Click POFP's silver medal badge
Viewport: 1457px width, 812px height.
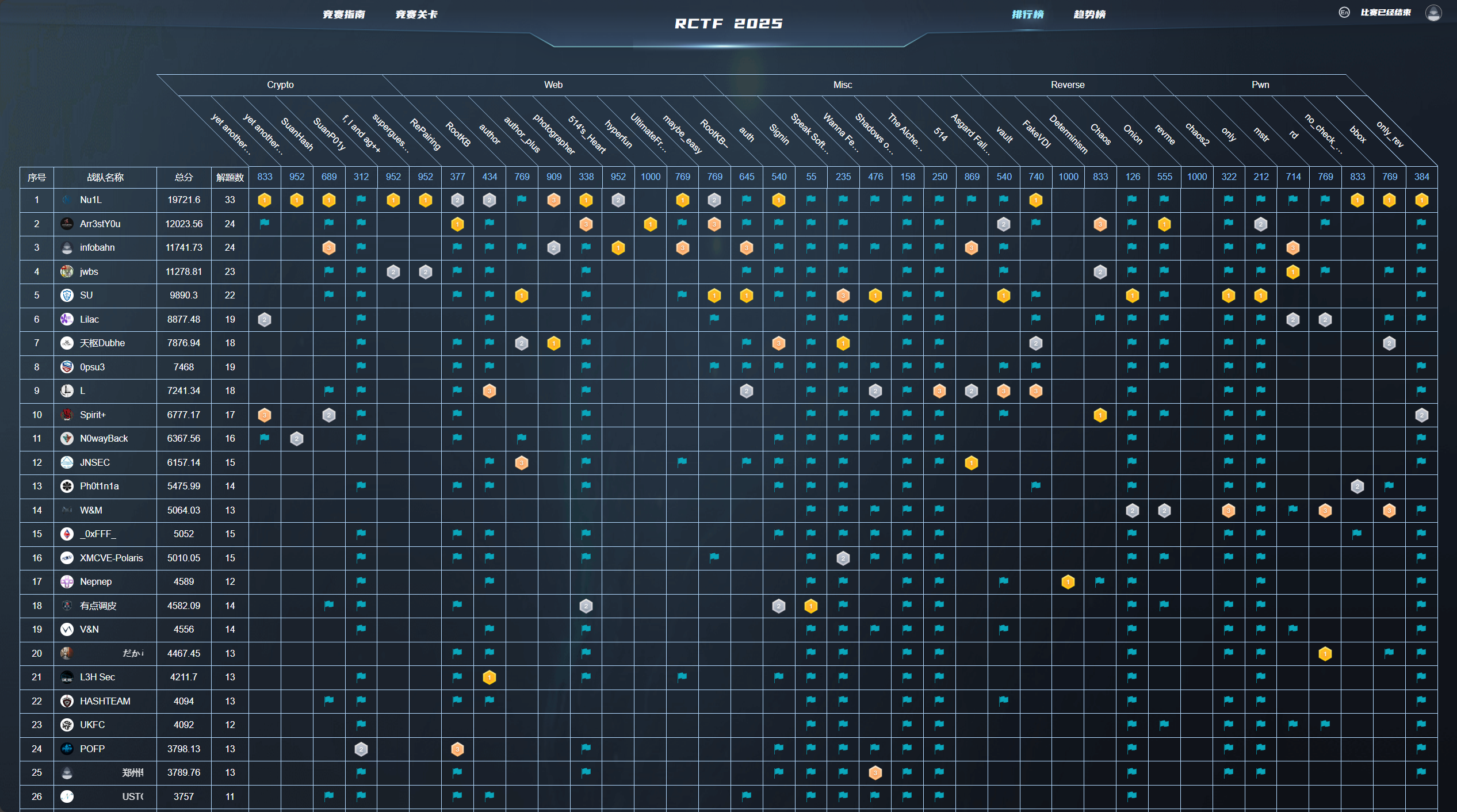[x=361, y=749]
